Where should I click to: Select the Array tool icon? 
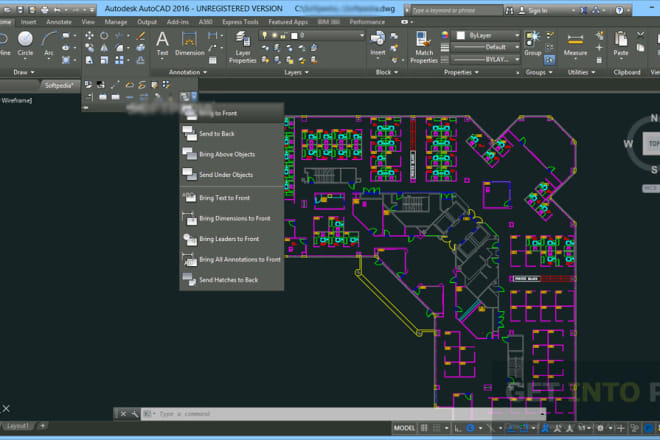pos(120,60)
